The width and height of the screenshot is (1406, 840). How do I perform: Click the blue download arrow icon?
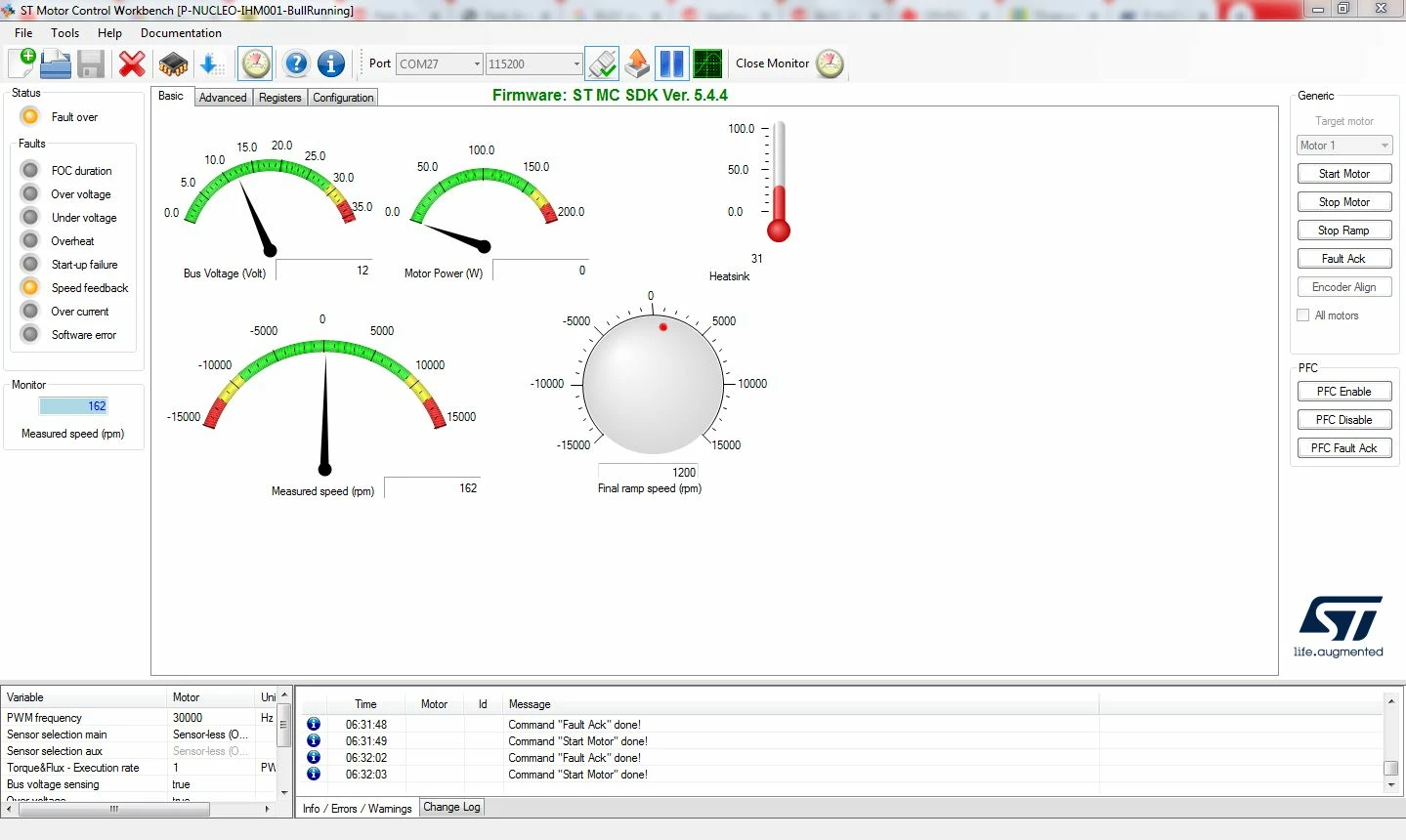[211, 63]
